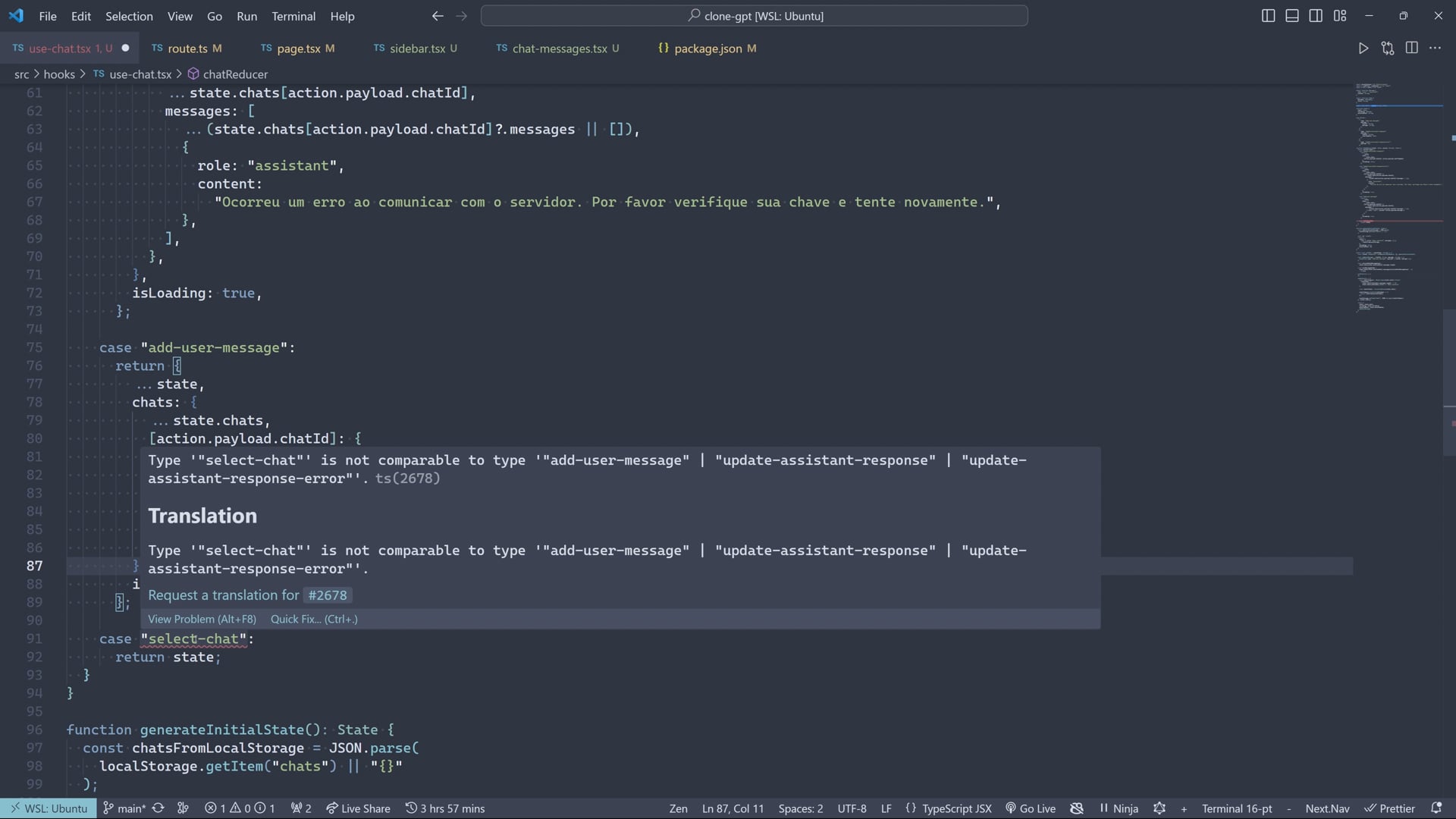Click the Open Changes compare icon
The width and height of the screenshot is (1456, 819).
point(1387,49)
